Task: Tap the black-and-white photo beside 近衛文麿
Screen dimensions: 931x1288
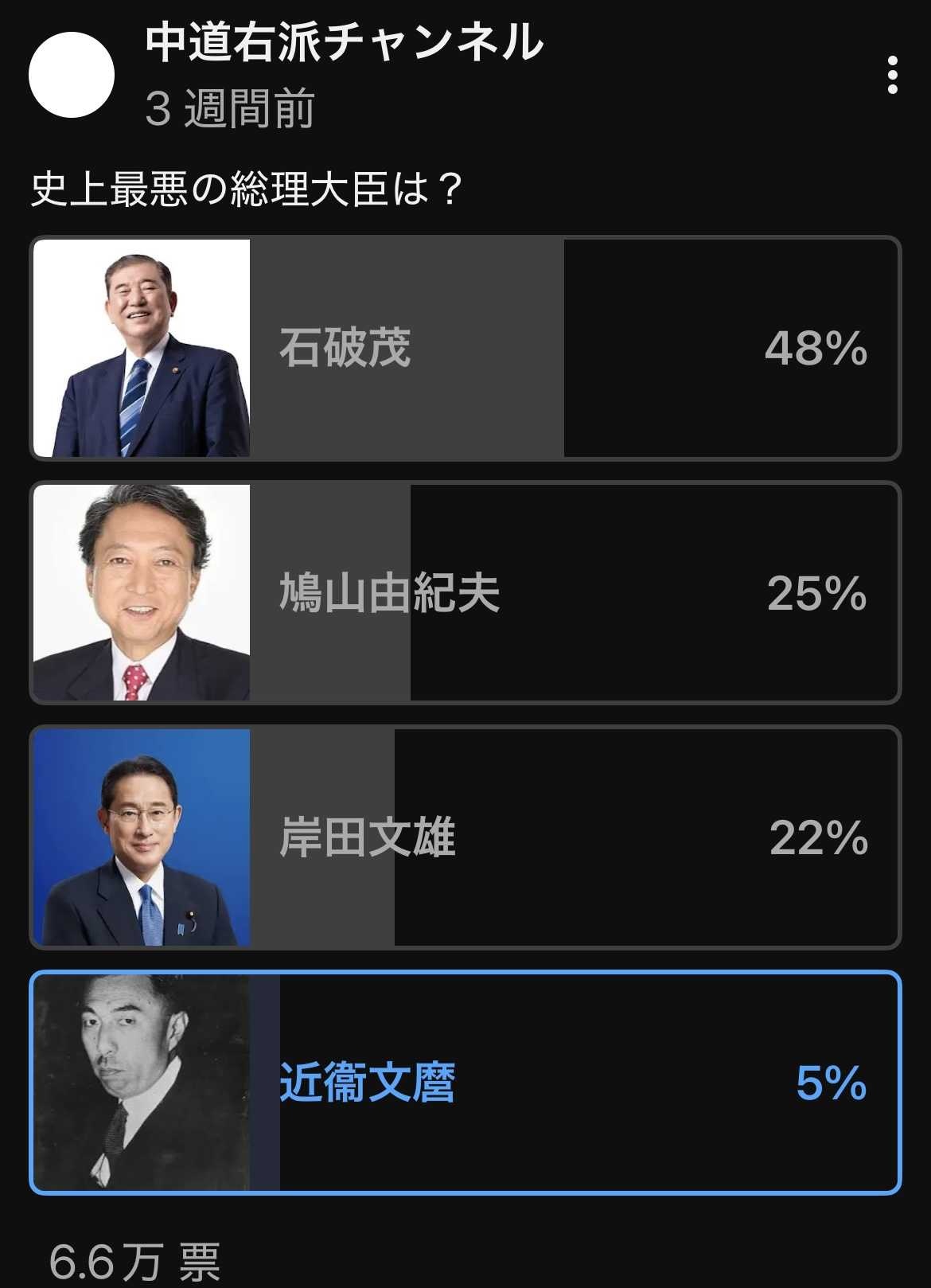Action: (142, 1083)
